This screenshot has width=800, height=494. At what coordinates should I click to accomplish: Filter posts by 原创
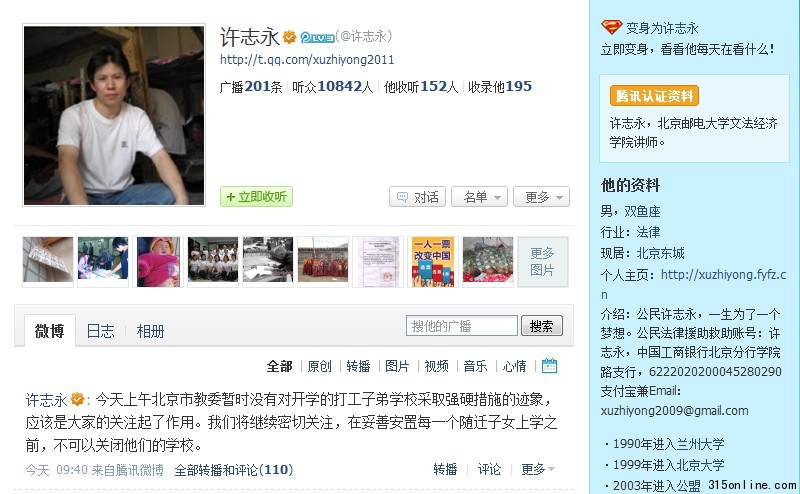(x=319, y=366)
